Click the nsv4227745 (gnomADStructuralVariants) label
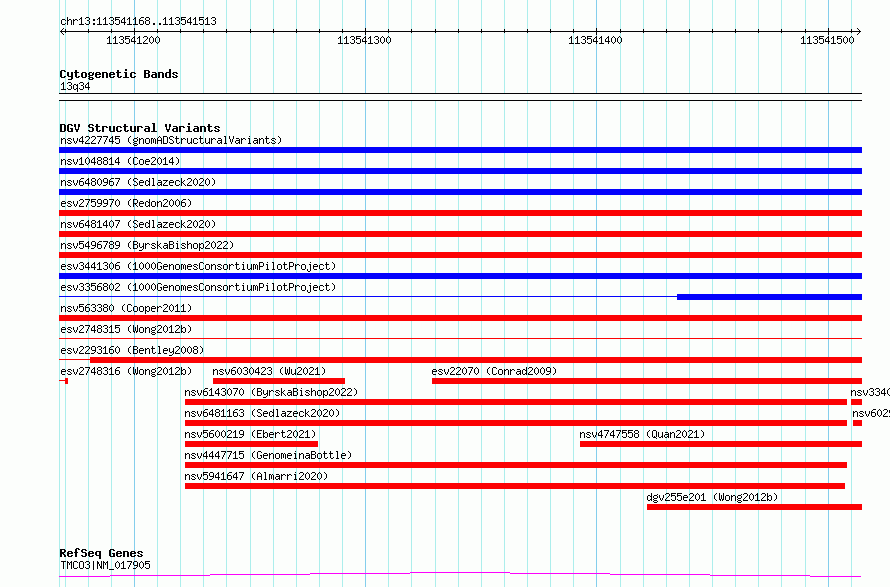The width and height of the screenshot is (890, 587). click(171, 140)
